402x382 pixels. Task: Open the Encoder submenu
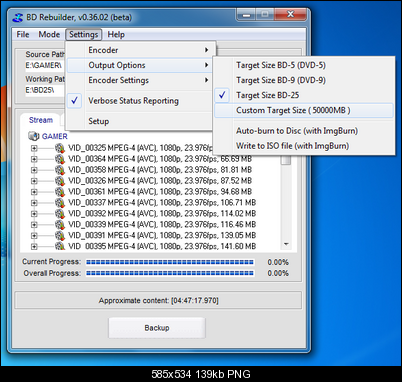coord(140,50)
